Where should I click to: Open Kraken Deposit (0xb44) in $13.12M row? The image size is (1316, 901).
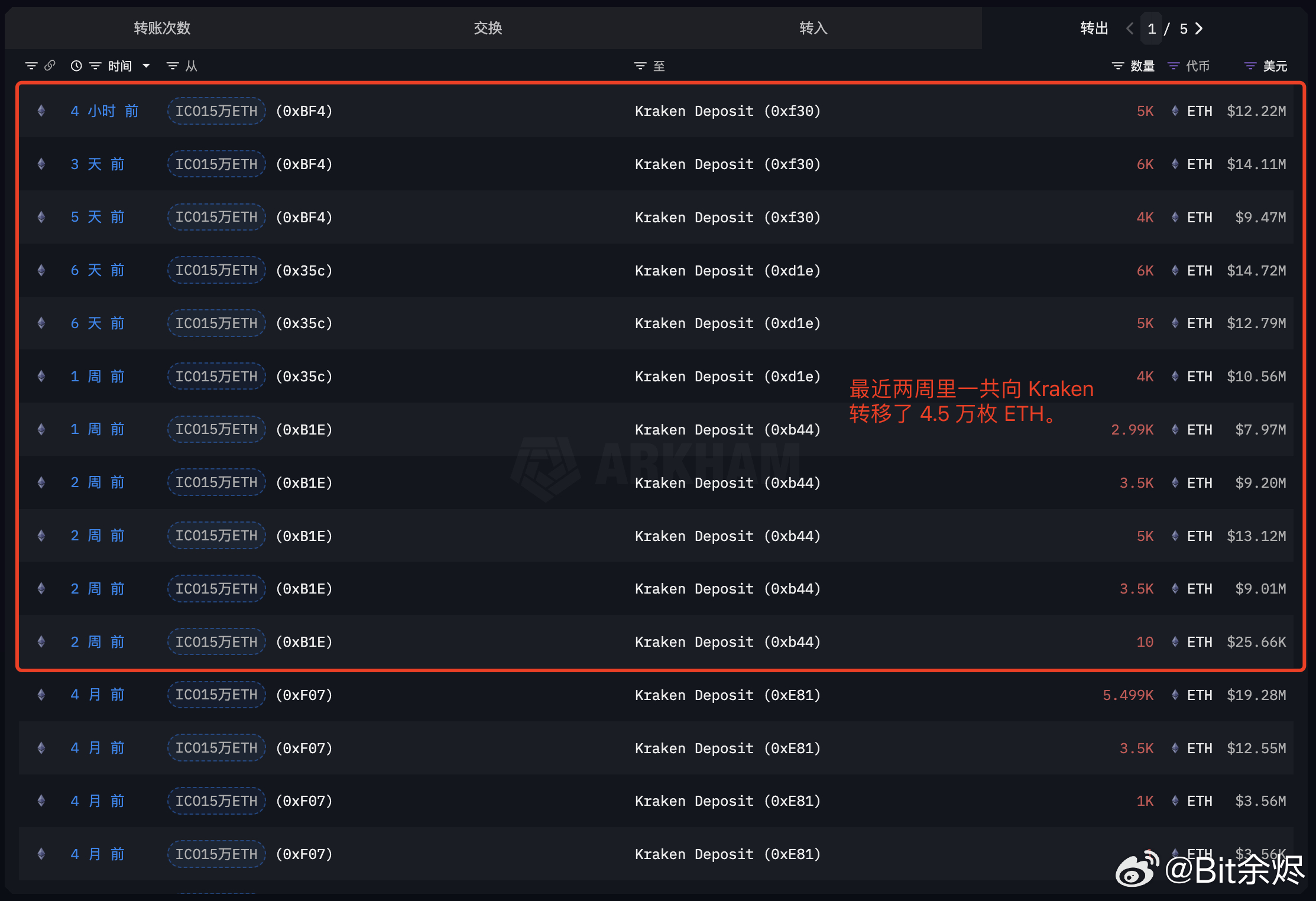(728, 536)
